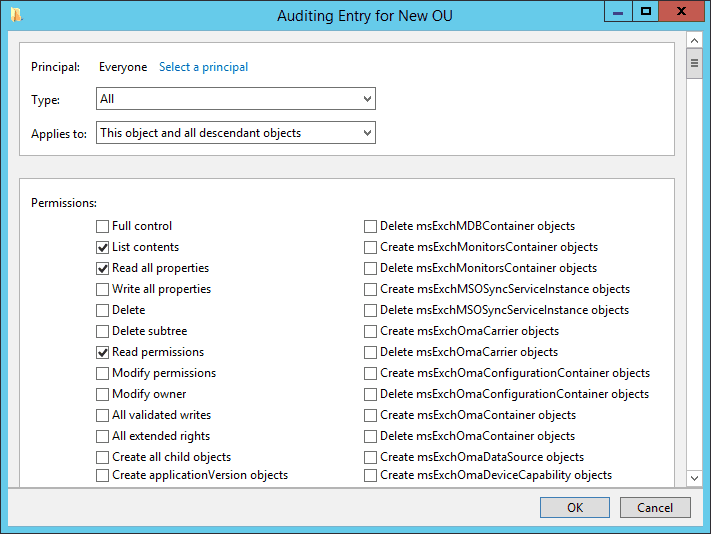Click the vertical scrollbar thumb
Viewport: 711px width, 534px height.
(694, 63)
